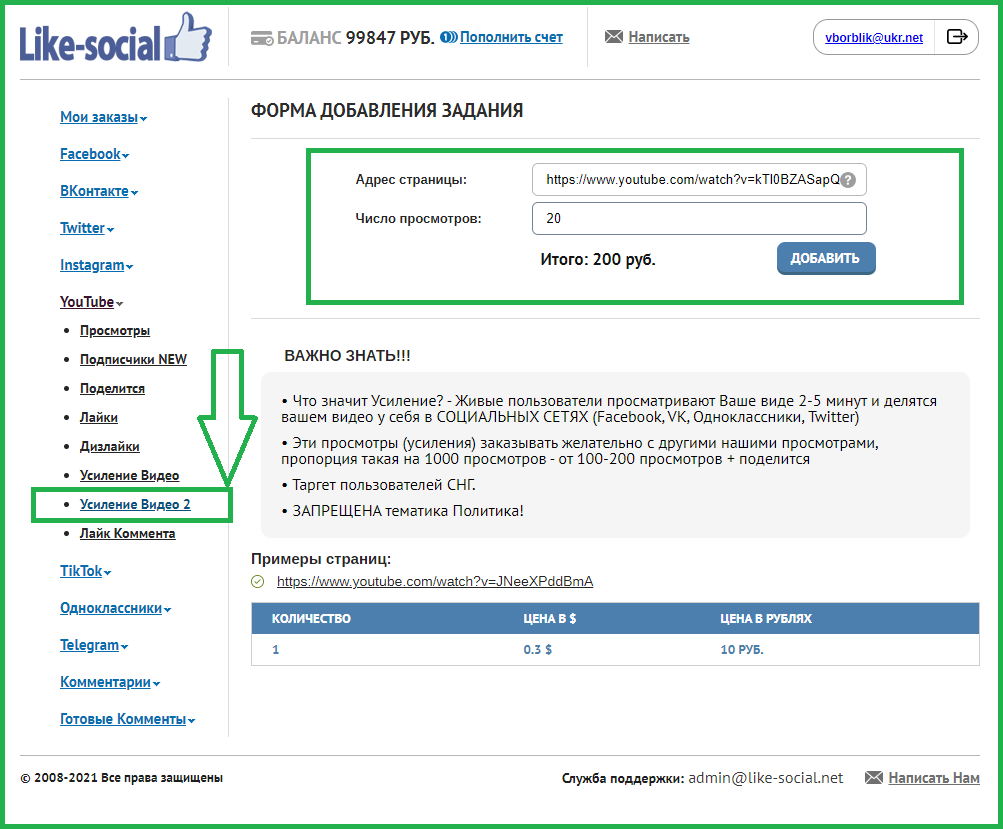Expand the Комментарии menu
This screenshot has height=829, width=1003.
[x=110, y=682]
